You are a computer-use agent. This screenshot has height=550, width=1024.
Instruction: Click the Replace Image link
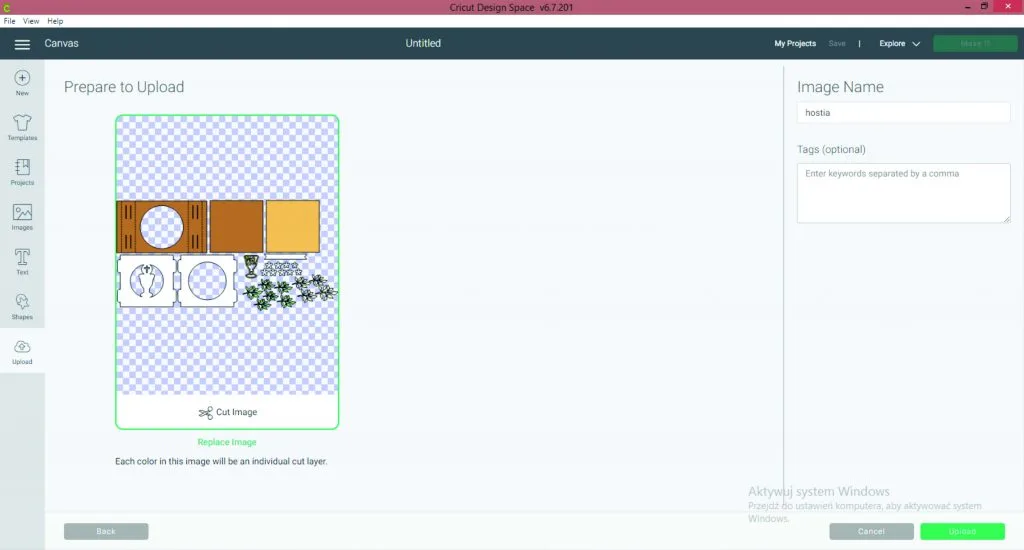(x=227, y=442)
